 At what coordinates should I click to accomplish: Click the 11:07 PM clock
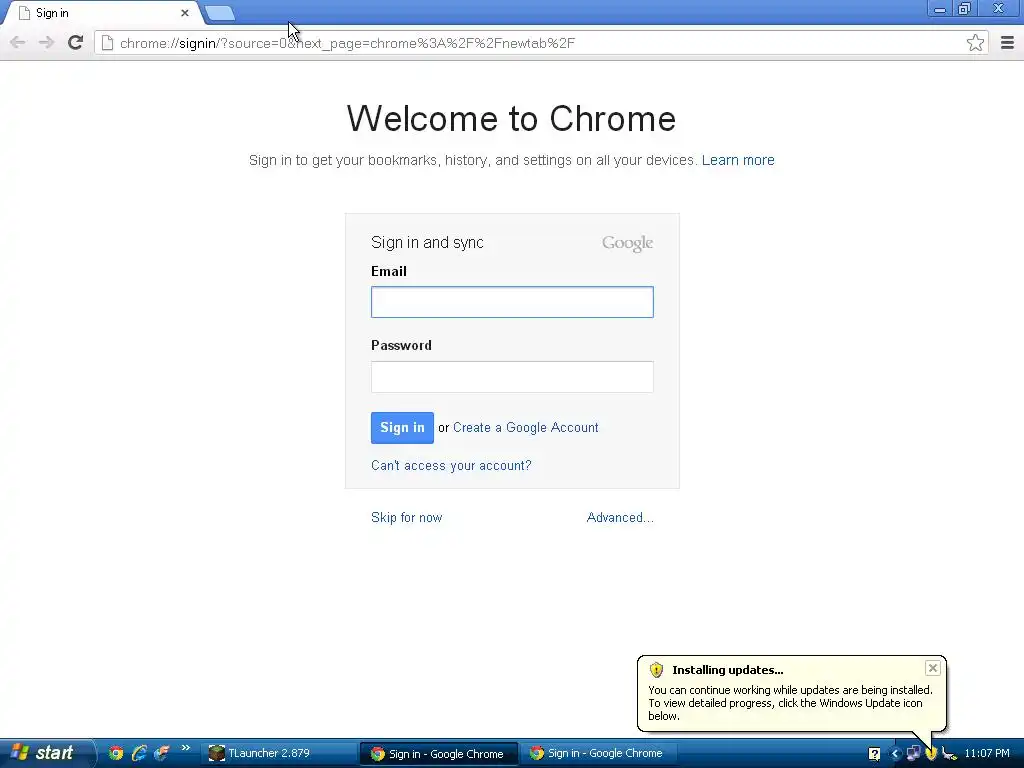click(x=987, y=754)
